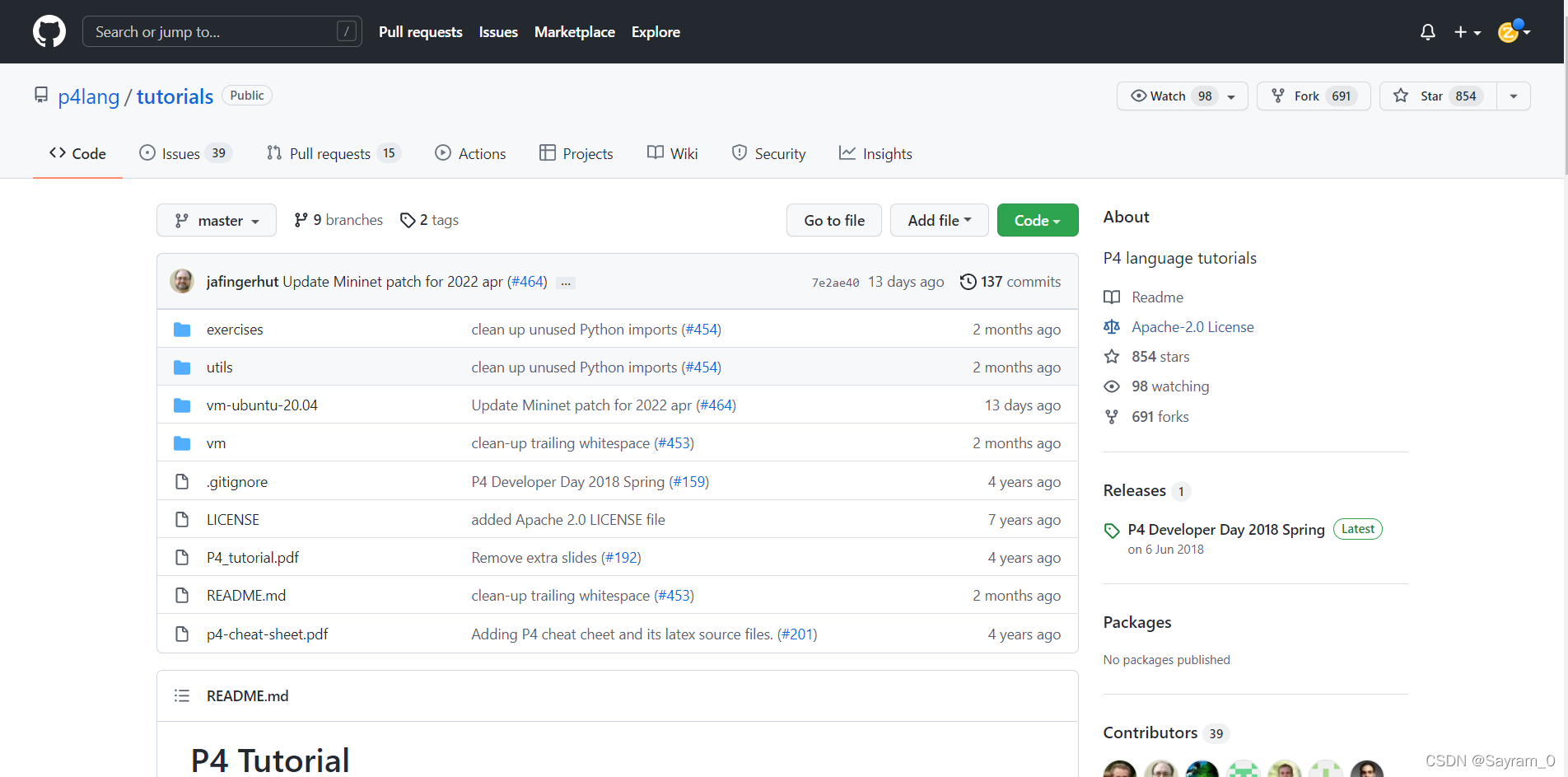Switch to the Issues tab

click(185, 153)
